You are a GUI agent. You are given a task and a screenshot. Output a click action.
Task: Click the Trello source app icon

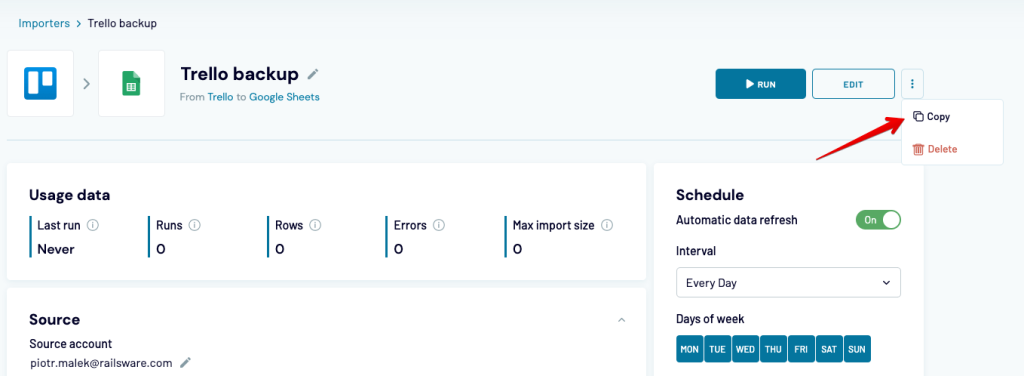(40, 84)
